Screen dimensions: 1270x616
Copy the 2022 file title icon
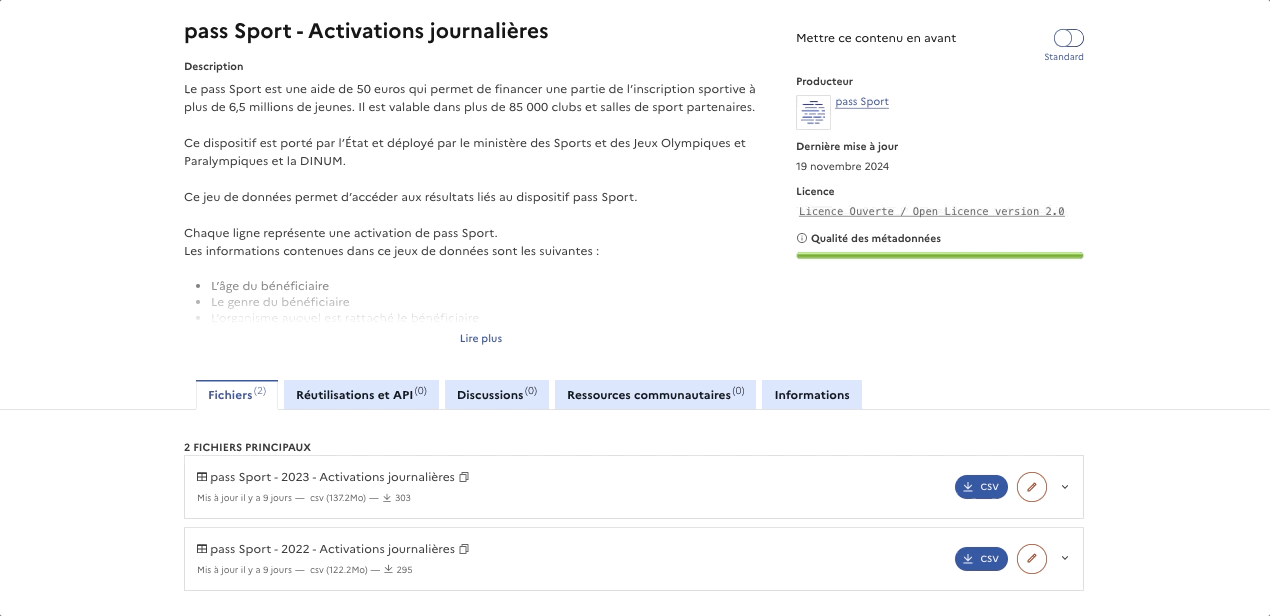tap(464, 549)
